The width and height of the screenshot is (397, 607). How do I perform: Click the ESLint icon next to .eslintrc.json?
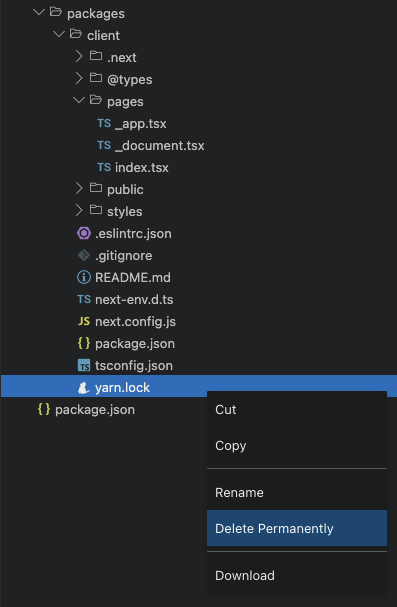(84, 233)
